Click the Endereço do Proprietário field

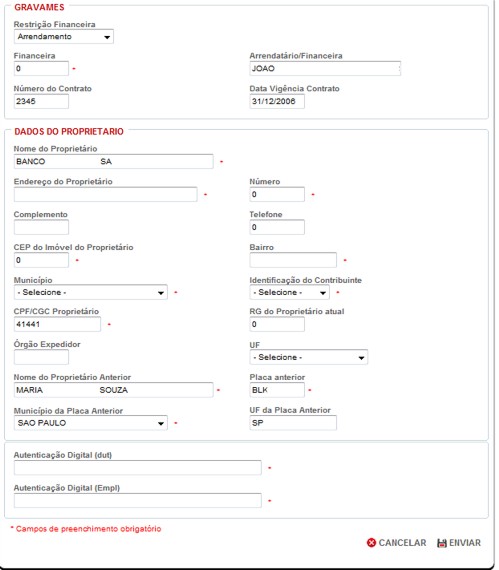point(105,194)
